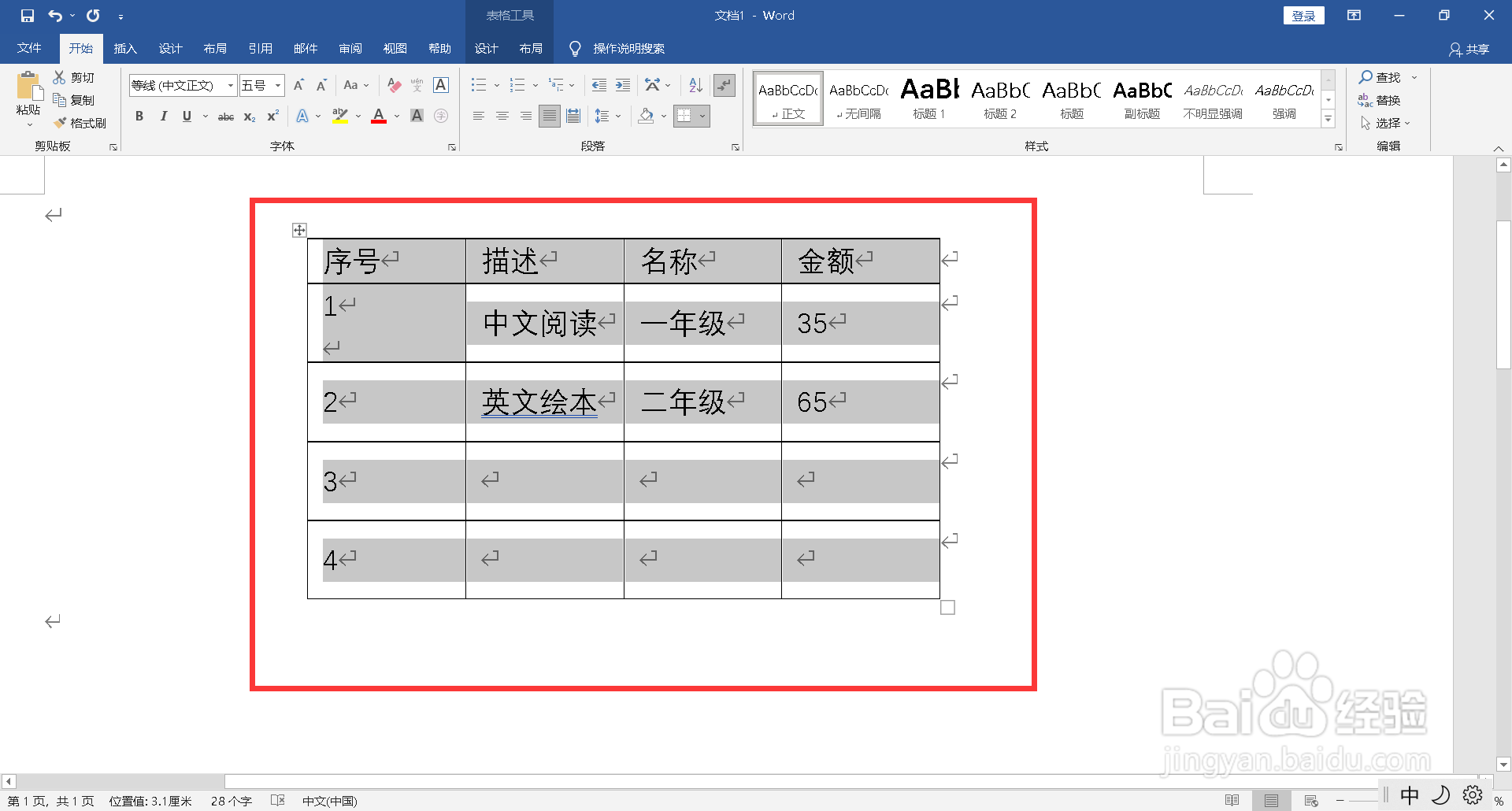Toggle subscript formatting
Image resolution: width=1512 pixels, height=811 pixels.
pyautogui.click(x=250, y=116)
